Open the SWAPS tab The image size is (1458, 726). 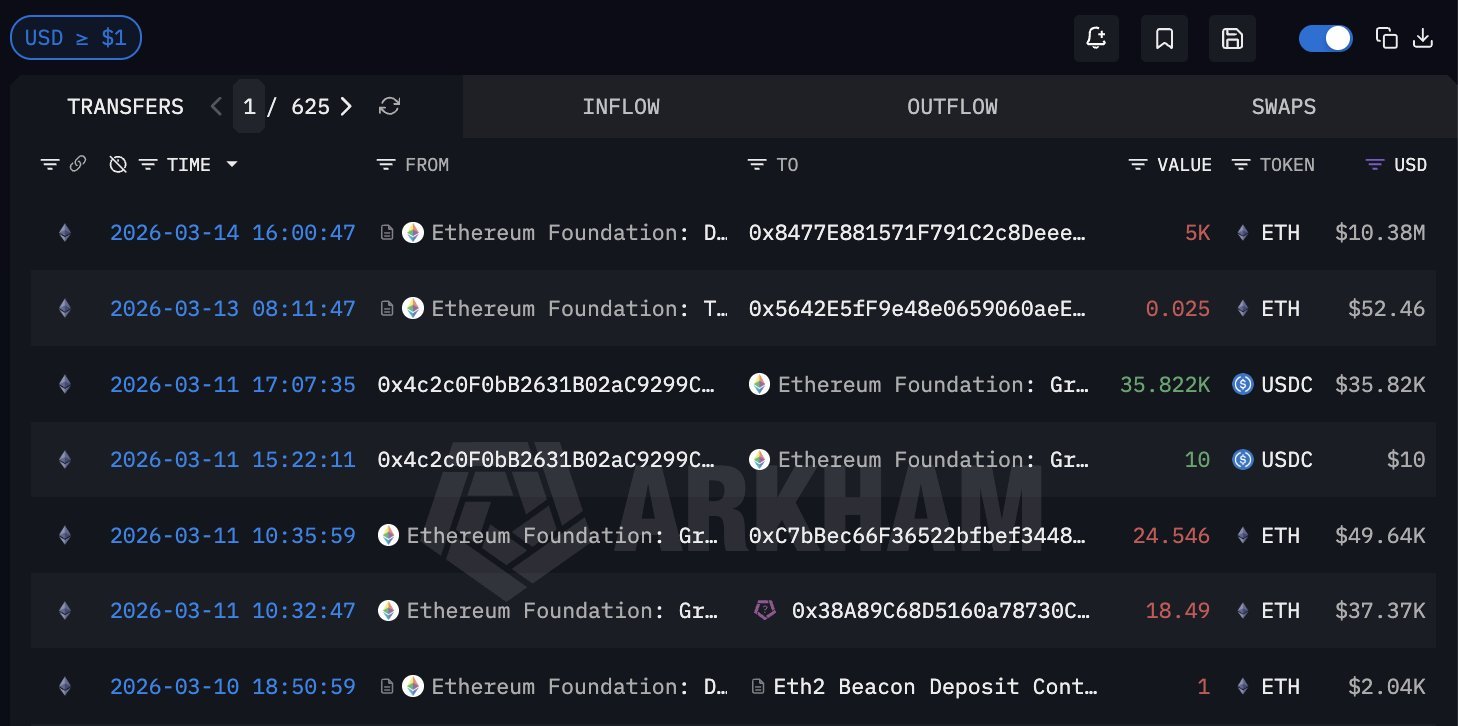(1284, 106)
